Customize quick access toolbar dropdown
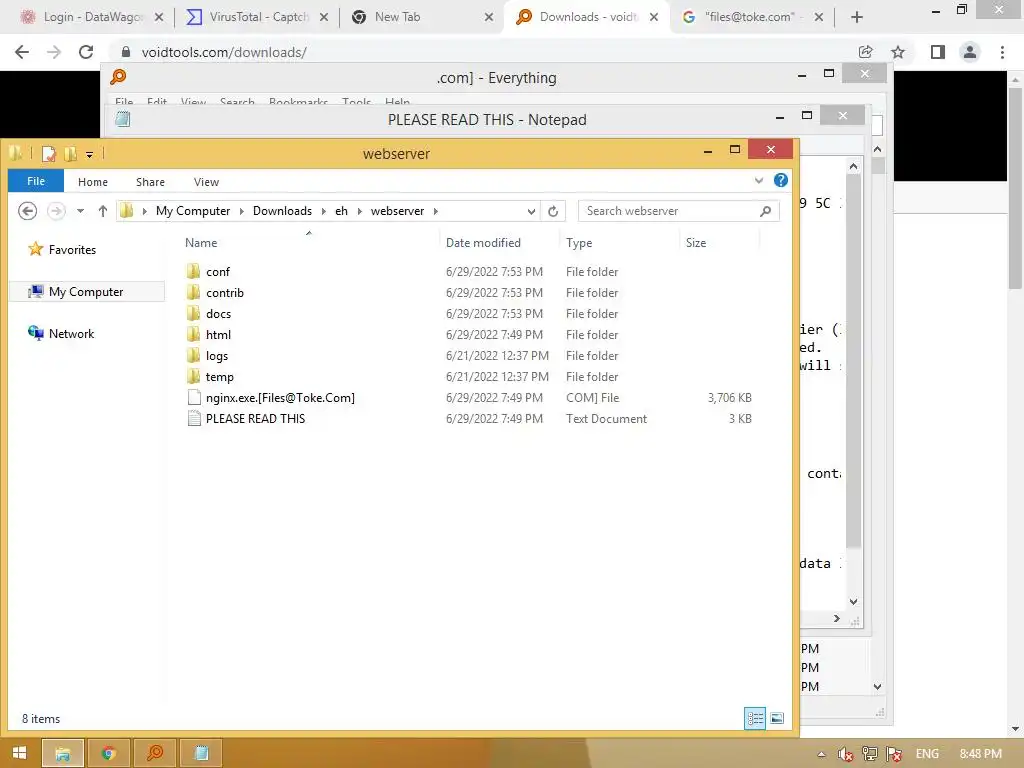This screenshot has height=768, width=1024. (89, 155)
